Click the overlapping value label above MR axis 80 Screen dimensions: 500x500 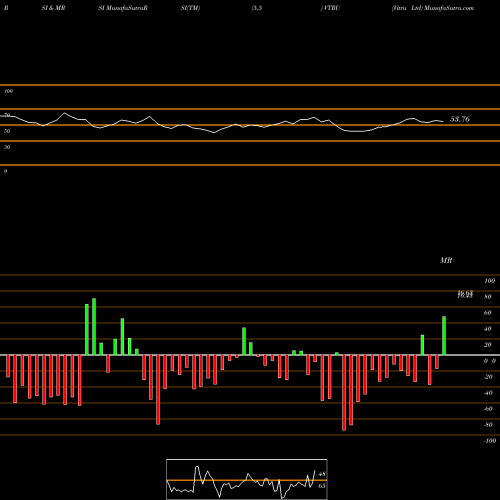[x=465, y=294]
